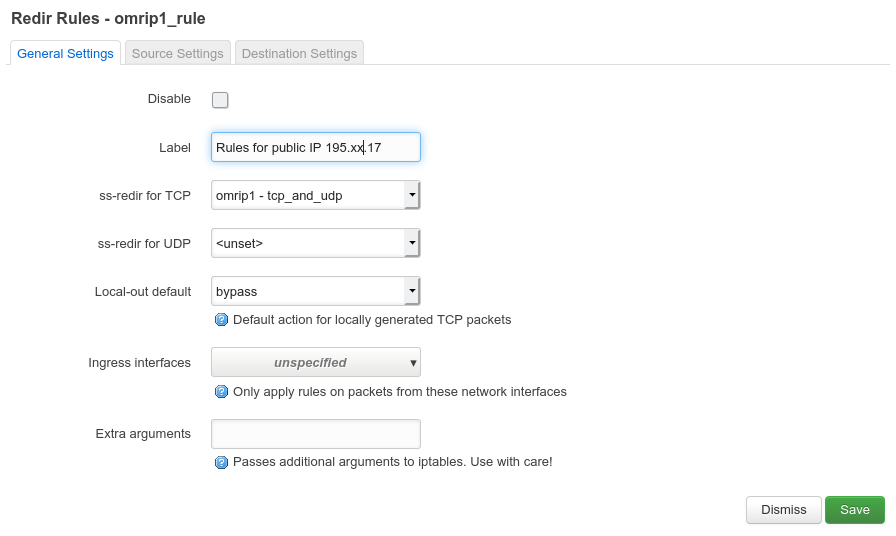Switch to the Source Settings tab

point(177,53)
